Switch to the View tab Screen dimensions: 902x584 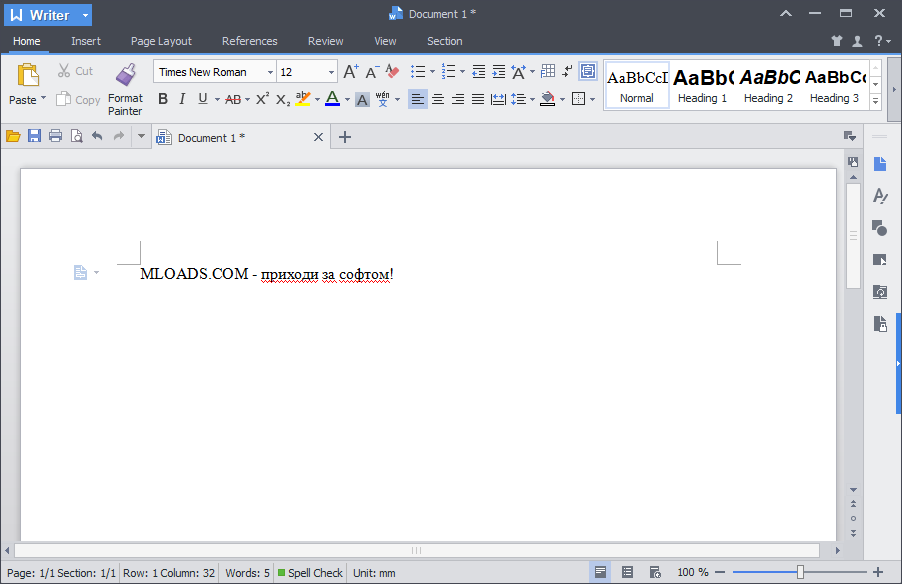(x=385, y=41)
